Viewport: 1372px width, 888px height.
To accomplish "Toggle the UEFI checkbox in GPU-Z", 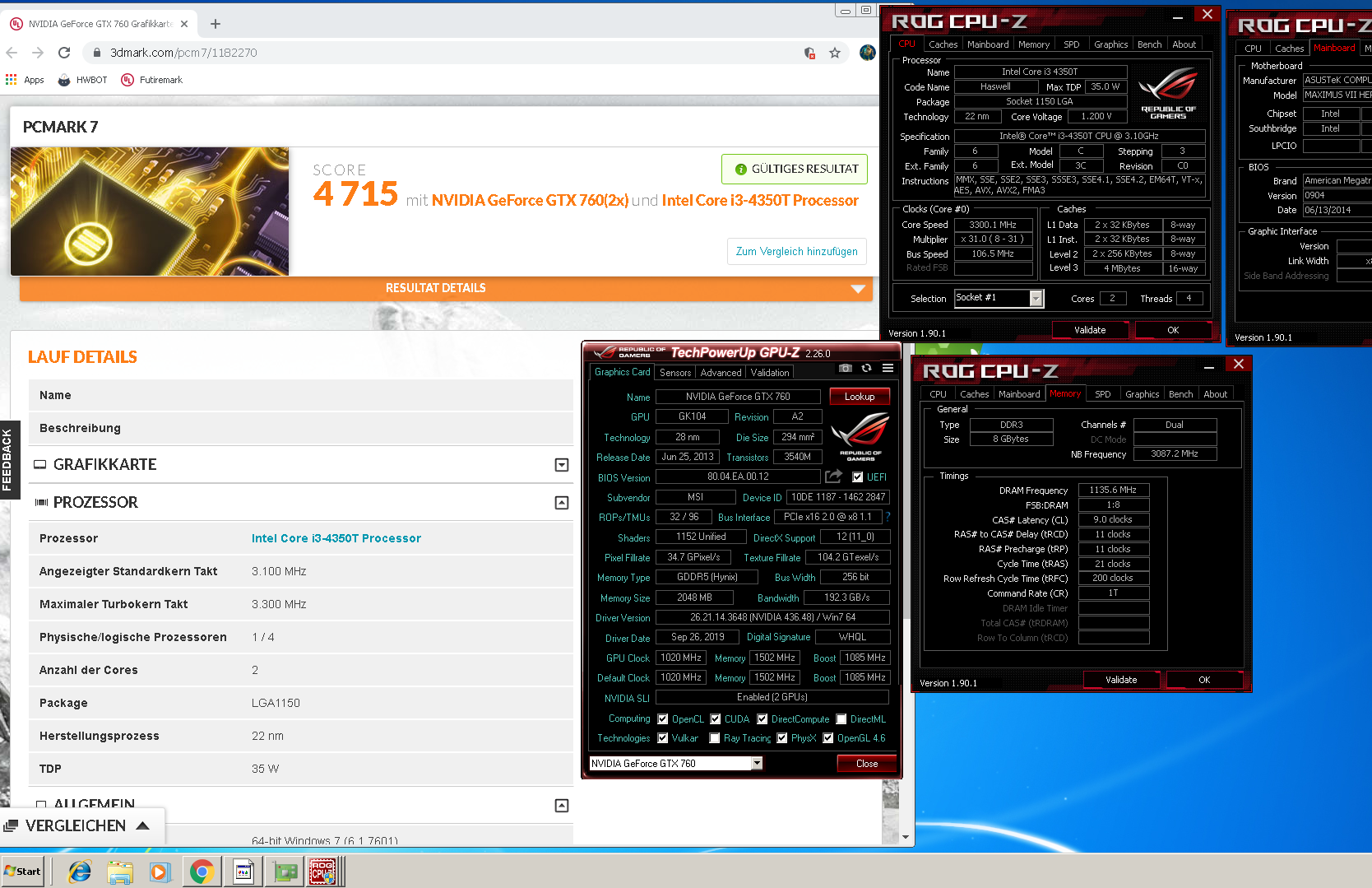I will pos(857,477).
